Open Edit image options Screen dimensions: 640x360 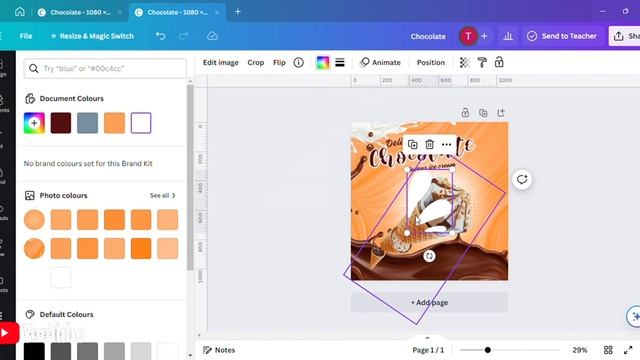pyautogui.click(x=220, y=62)
